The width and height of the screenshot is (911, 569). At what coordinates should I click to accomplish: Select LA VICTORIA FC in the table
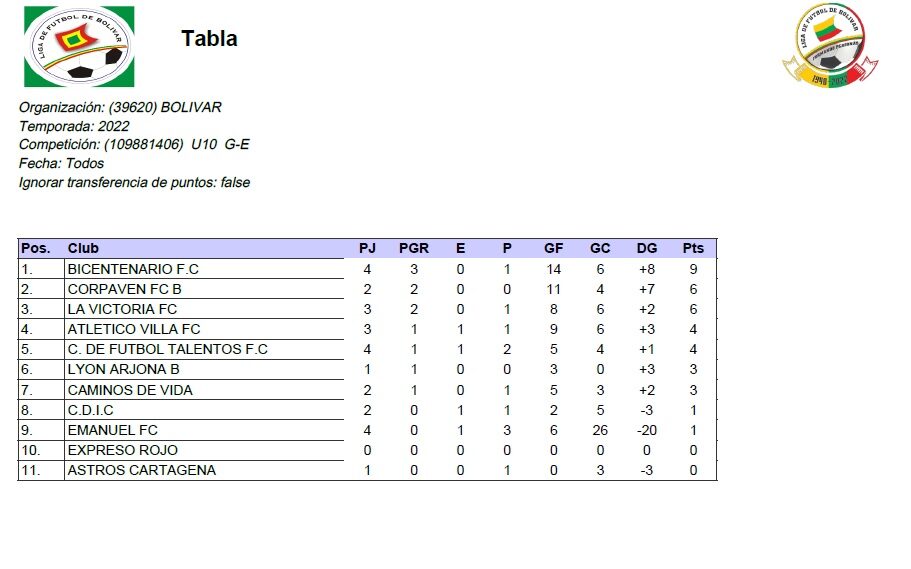122,309
